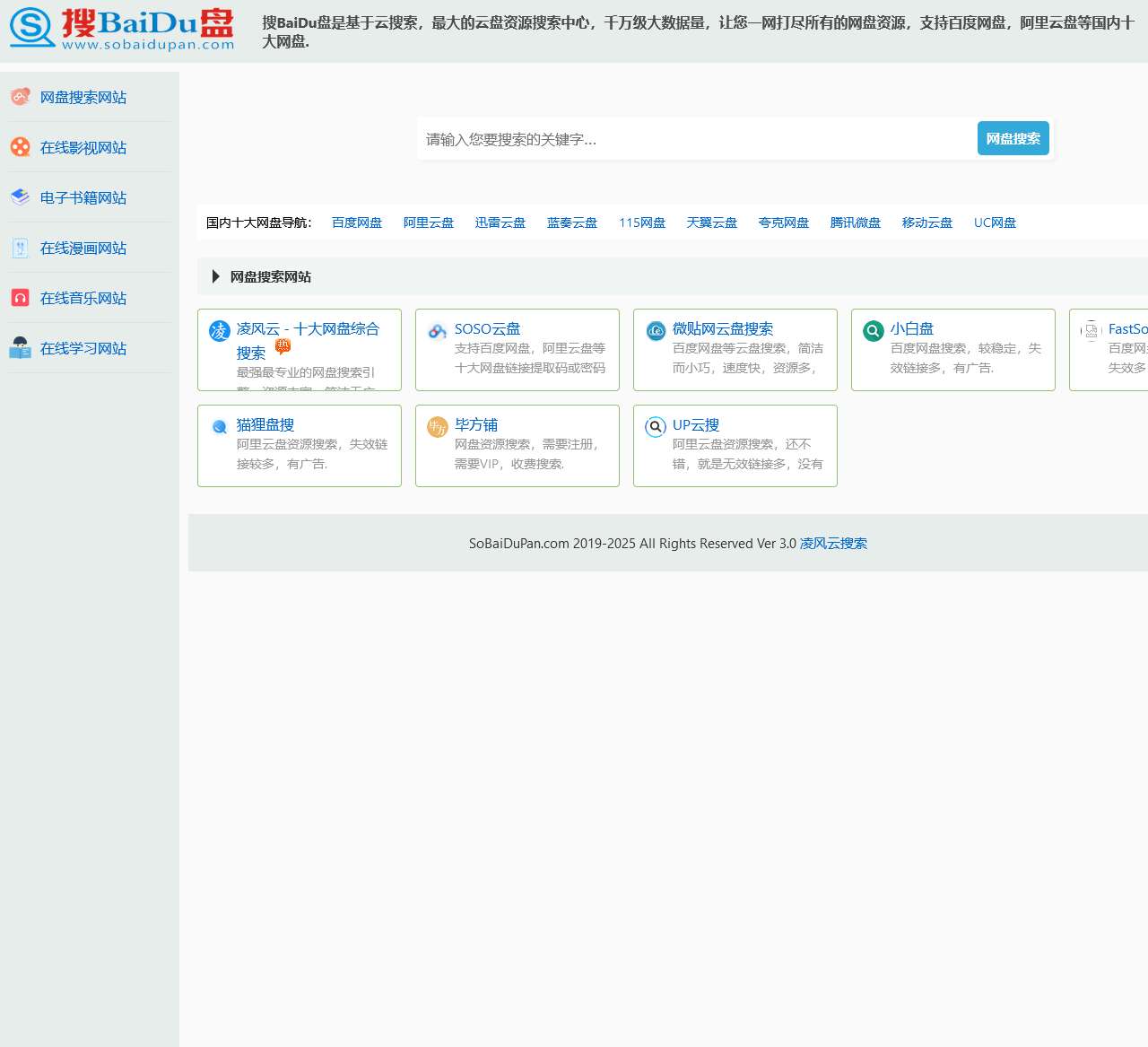
Task: Open 电子书籍网站 in the sidebar
Action: point(83,197)
